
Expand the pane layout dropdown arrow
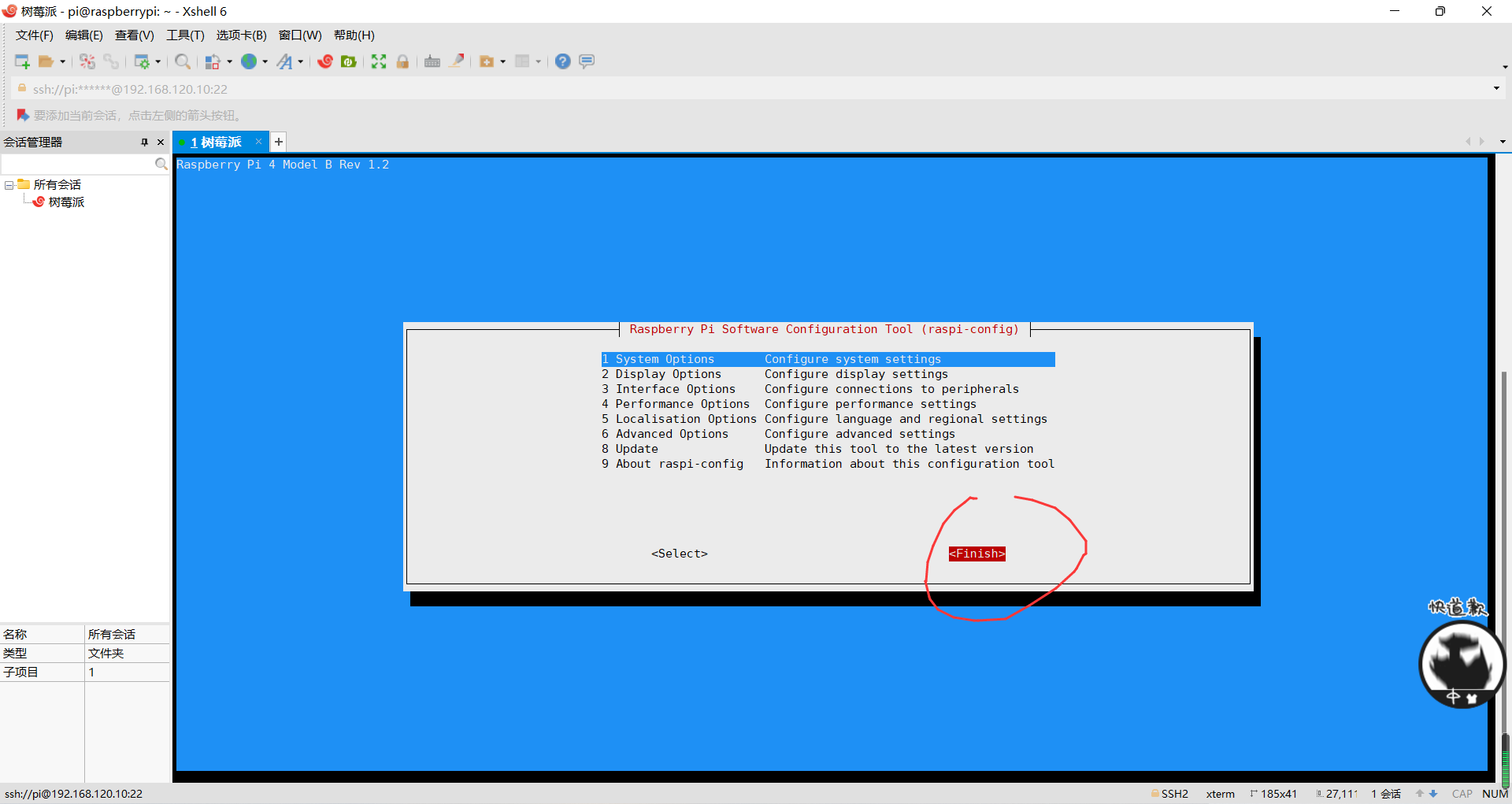539,61
